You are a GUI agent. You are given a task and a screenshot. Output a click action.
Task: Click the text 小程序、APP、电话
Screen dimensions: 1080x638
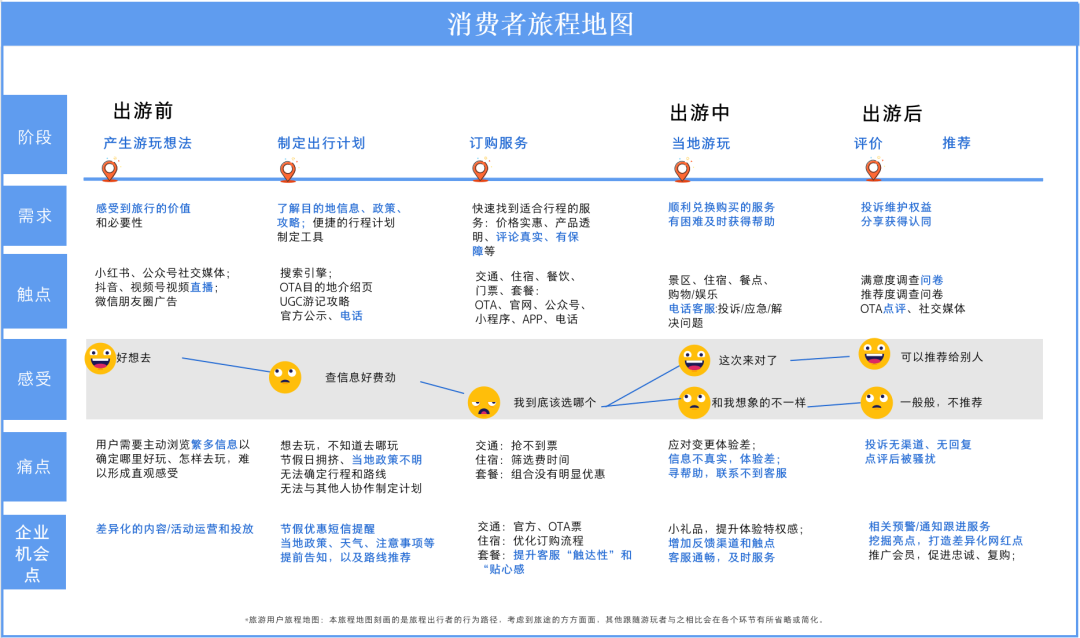coord(526,319)
